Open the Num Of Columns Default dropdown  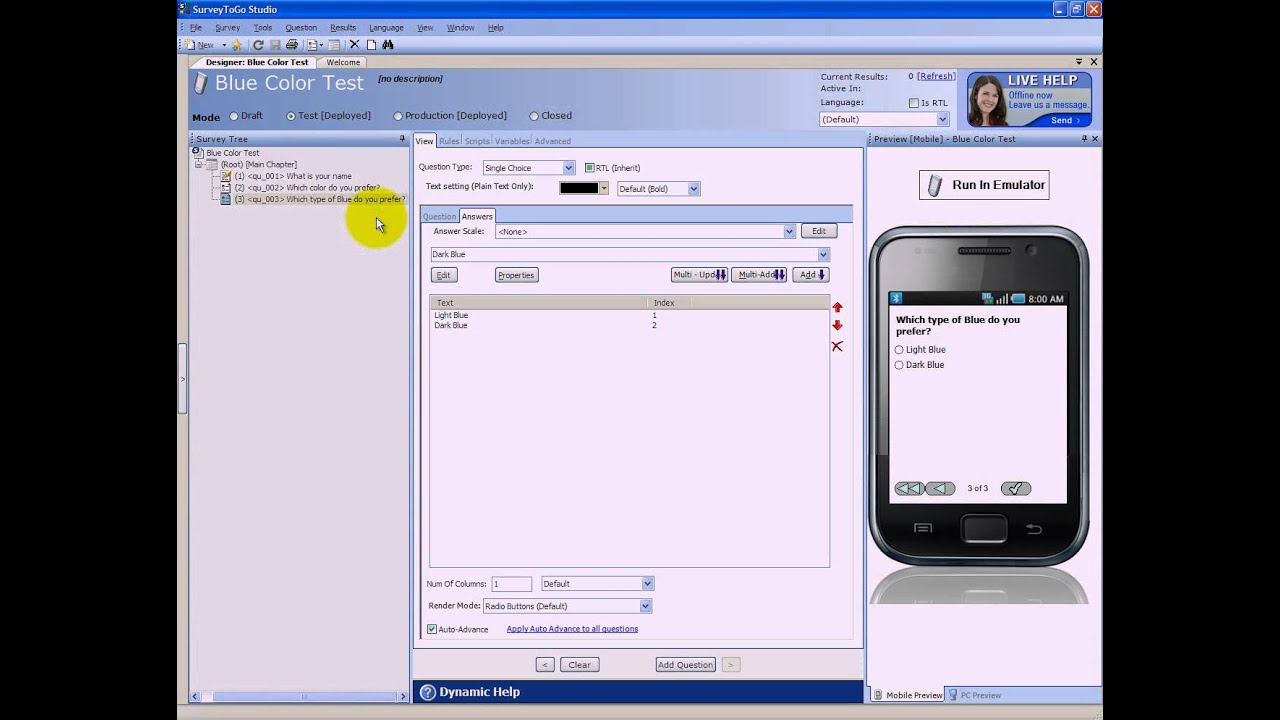[647, 583]
